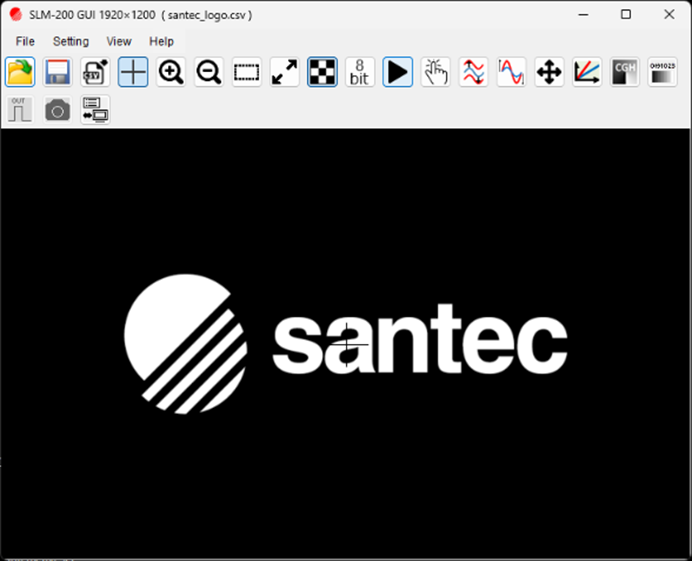Screen dimensions: 692x561
Task: Zoom out with the magnifier minus icon
Action: [x=209, y=72]
